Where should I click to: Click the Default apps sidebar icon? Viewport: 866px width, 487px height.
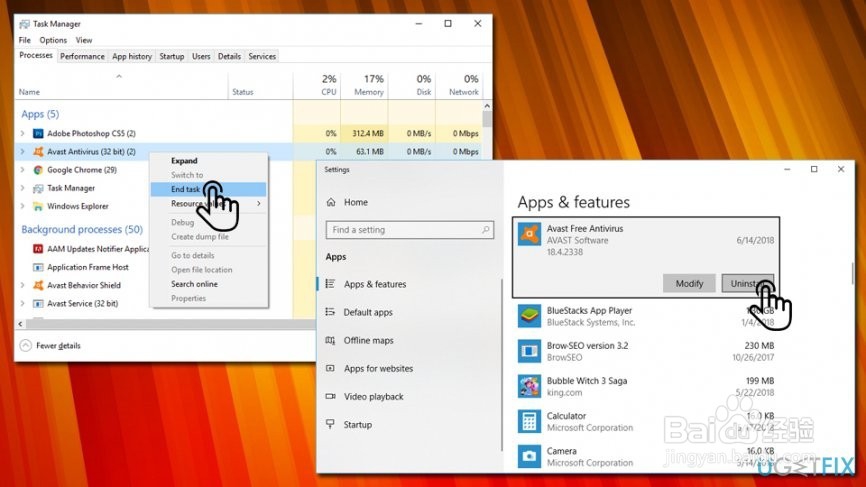(x=330, y=312)
